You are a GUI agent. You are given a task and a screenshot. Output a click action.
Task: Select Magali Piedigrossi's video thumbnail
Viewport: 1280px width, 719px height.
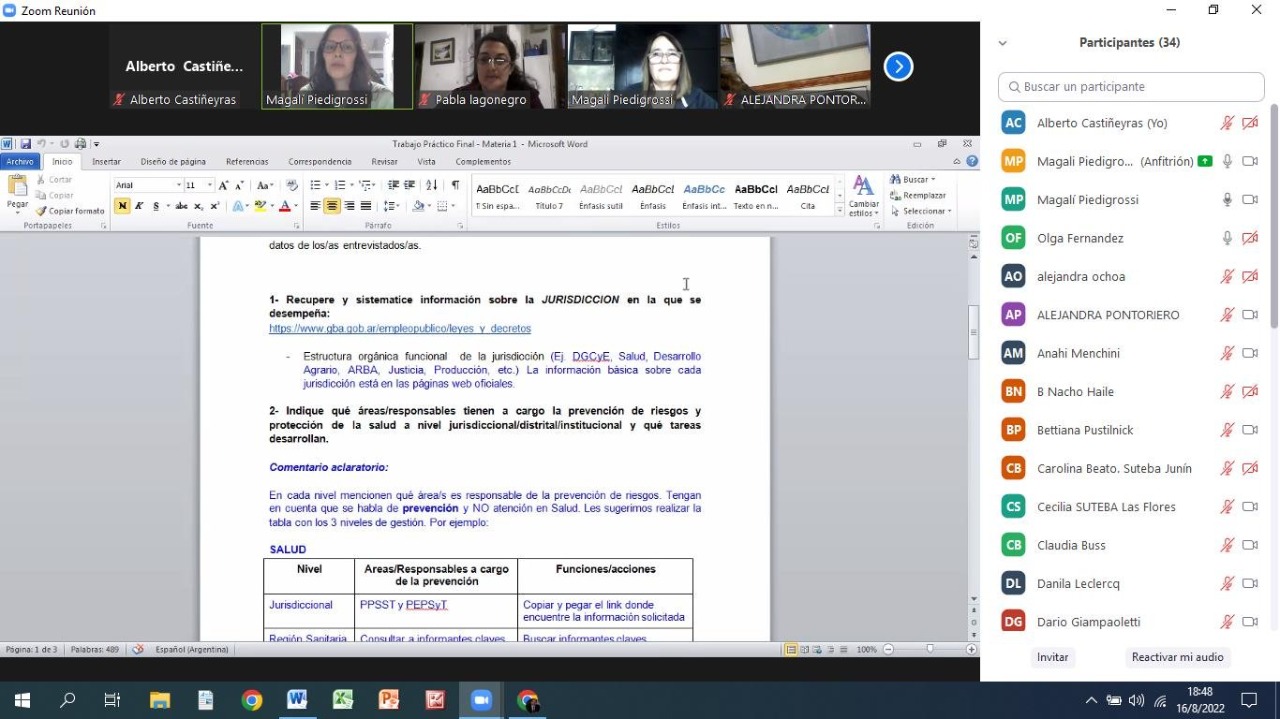tap(337, 66)
